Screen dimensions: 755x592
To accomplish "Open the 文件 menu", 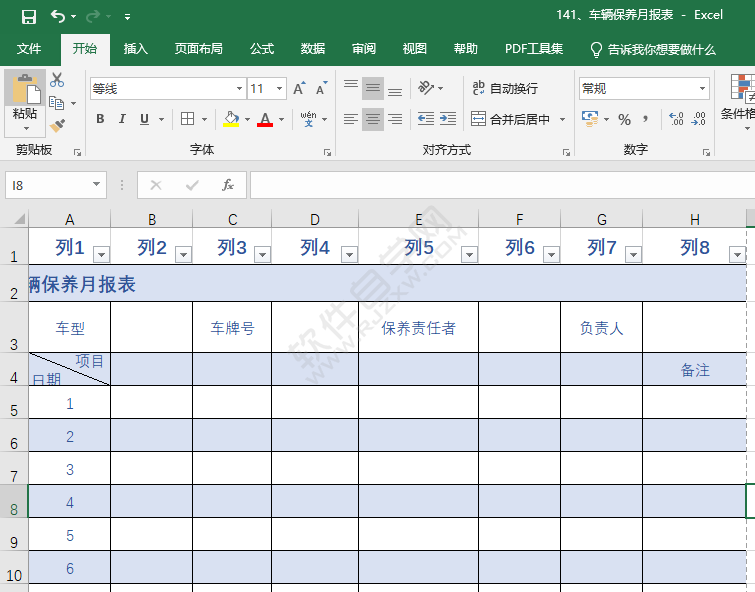I will (29, 49).
